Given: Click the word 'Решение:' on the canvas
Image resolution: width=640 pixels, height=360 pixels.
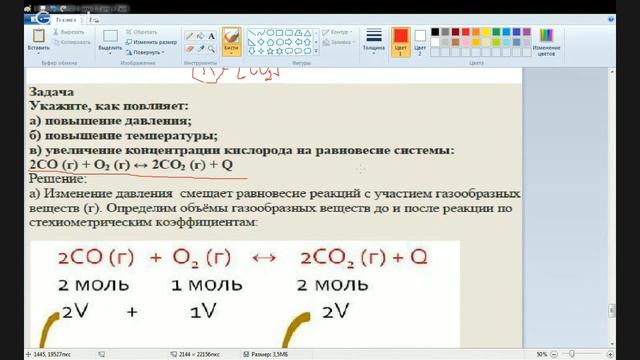Looking at the screenshot, I should 58,178.
